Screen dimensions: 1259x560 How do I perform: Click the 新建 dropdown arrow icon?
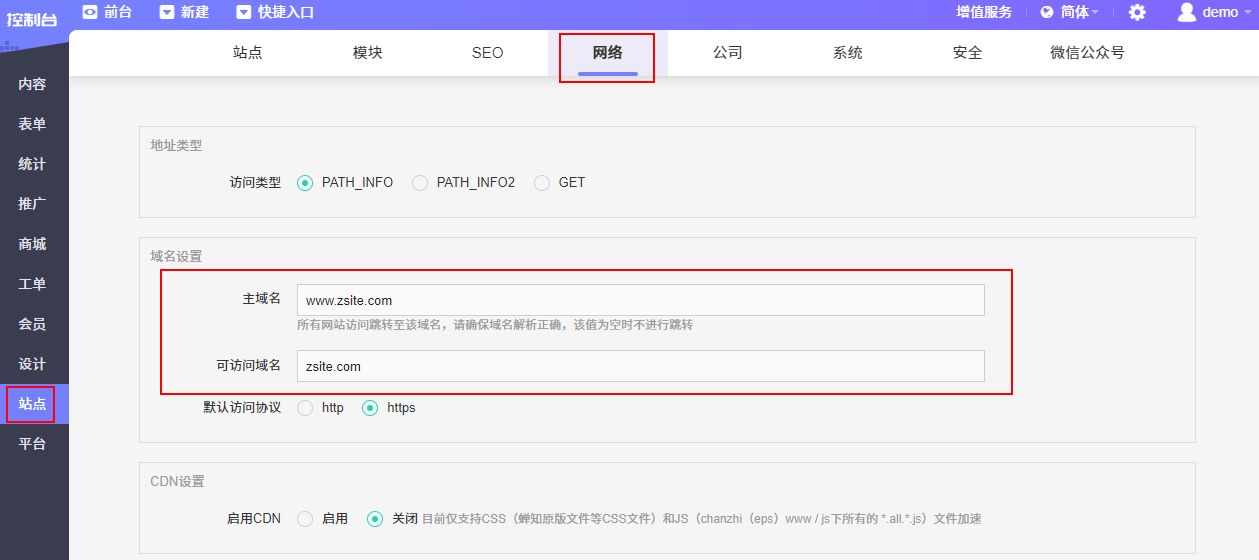(166, 12)
